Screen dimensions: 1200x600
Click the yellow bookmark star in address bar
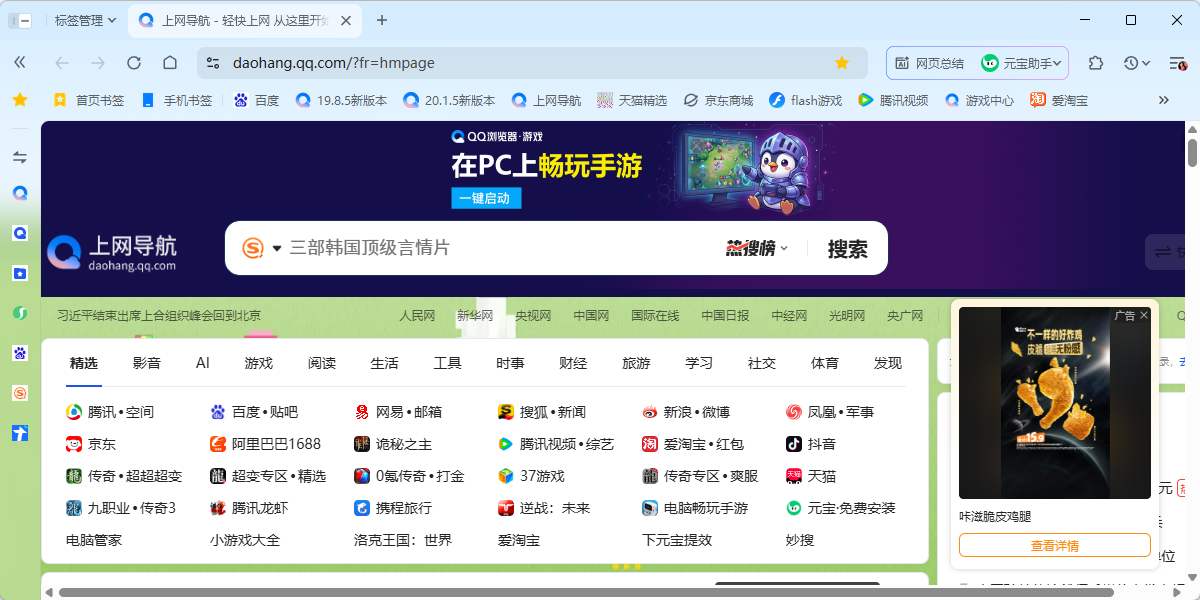point(842,63)
